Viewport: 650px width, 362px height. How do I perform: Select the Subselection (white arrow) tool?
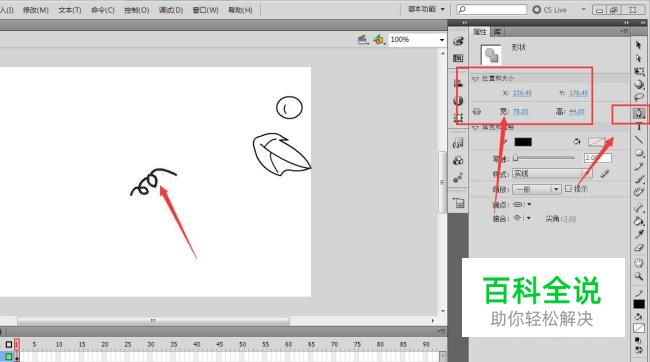click(x=639, y=58)
